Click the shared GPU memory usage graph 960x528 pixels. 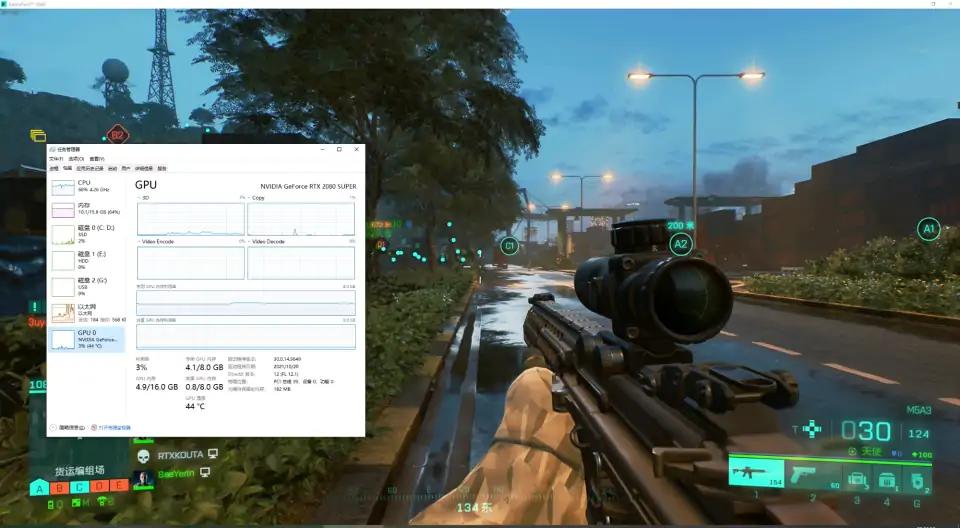(x=246, y=336)
